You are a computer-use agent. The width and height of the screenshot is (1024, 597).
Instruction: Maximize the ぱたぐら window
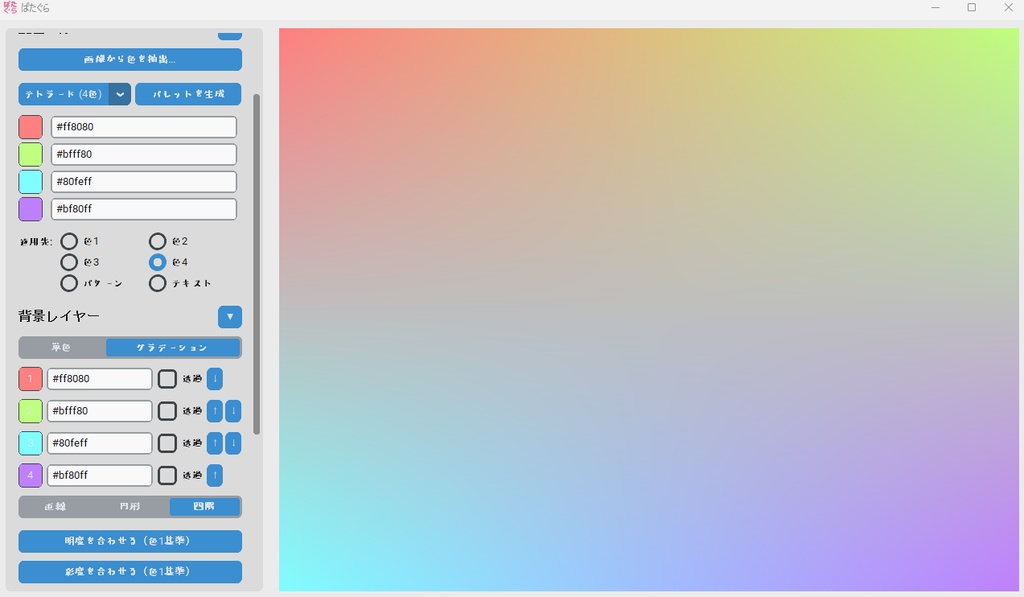tap(972, 8)
